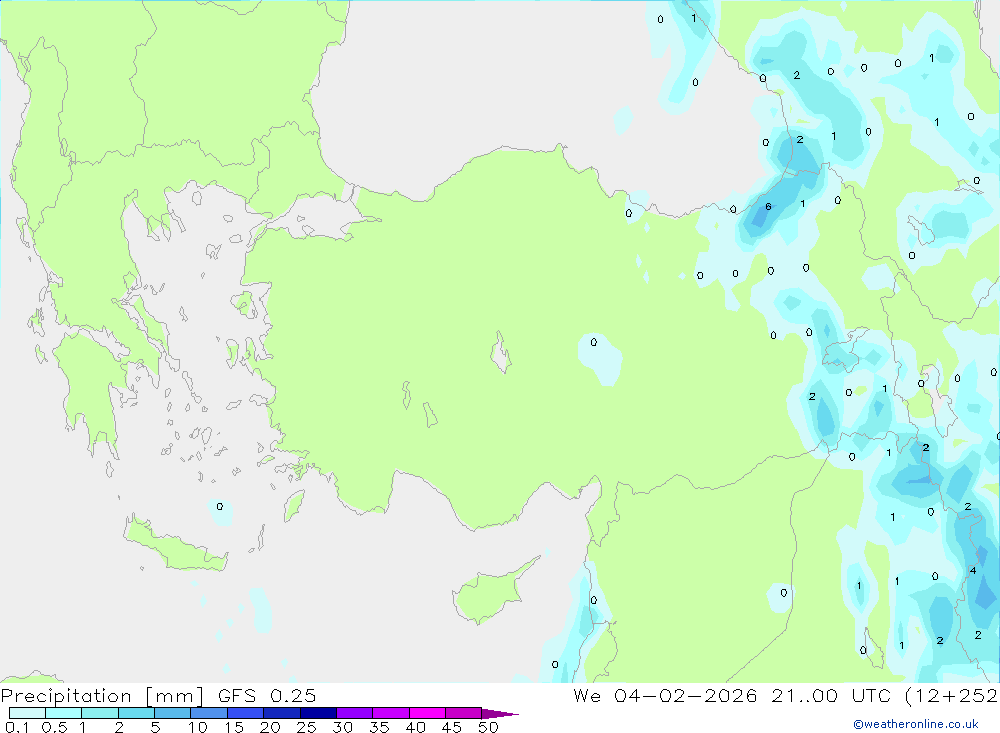Click the 2–5 mm legend color swatch
The width and height of the screenshot is (1000, 733).
tap(136, 713)
